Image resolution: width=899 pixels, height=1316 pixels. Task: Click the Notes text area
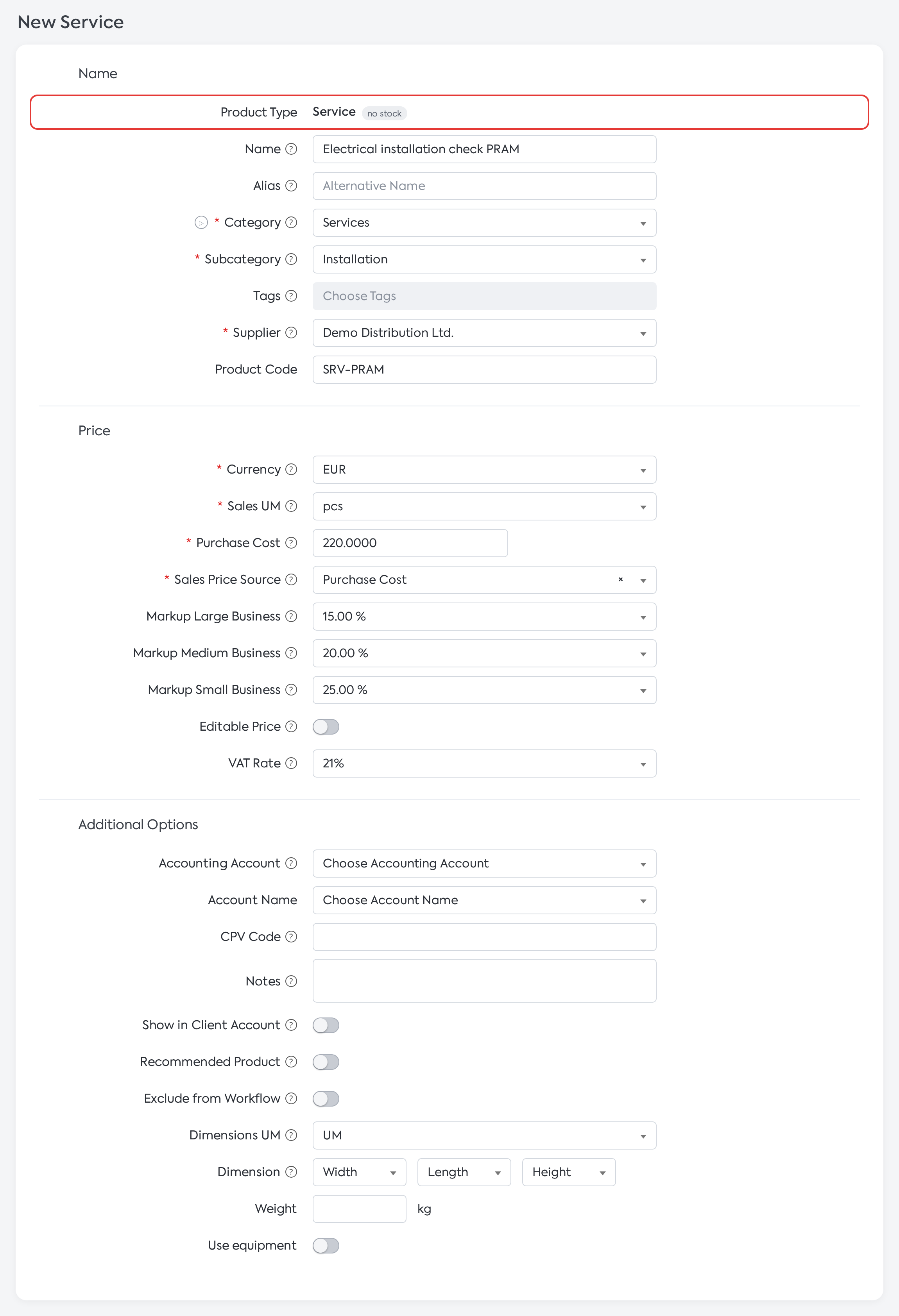484,981
